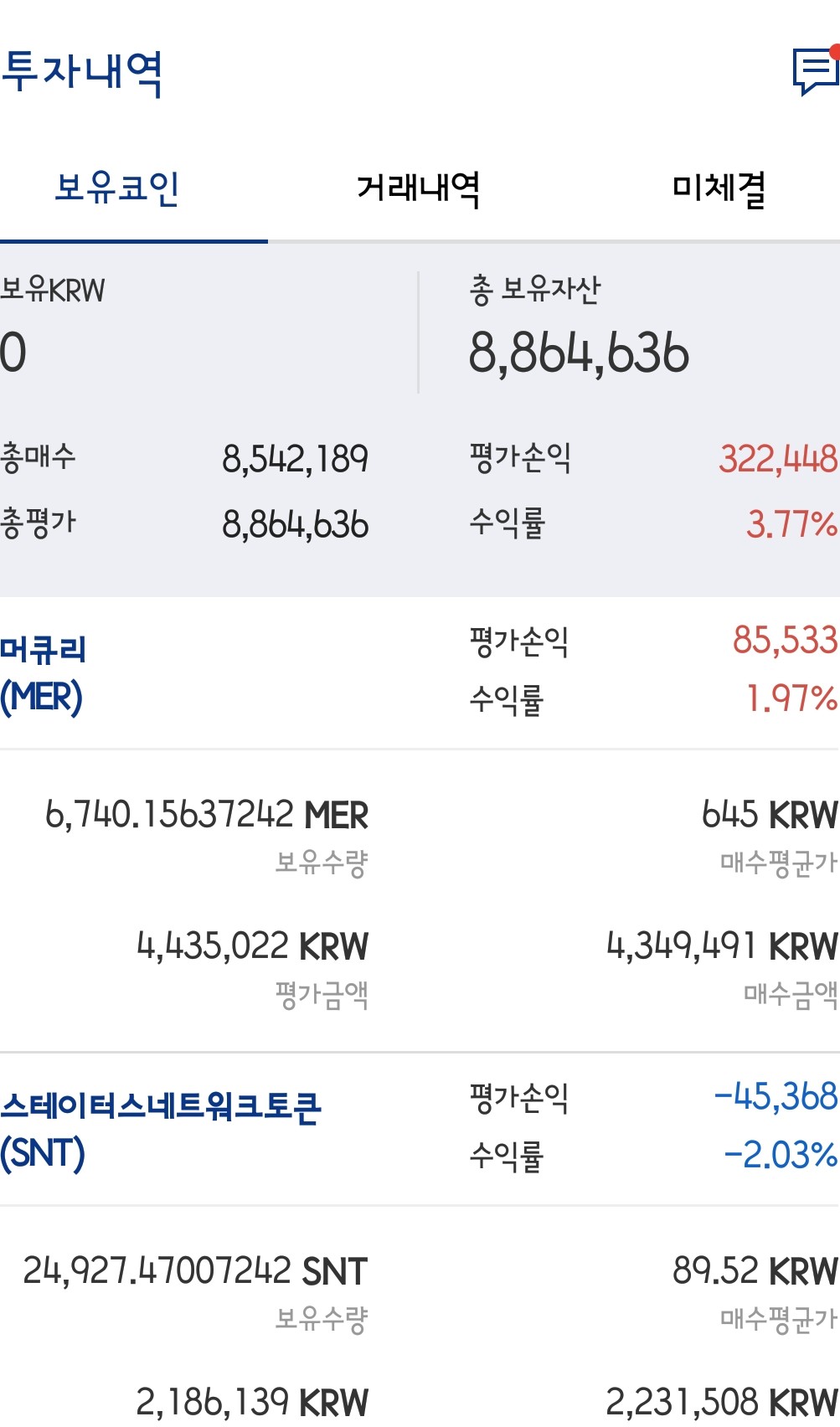Click the 수익률 percentage 3.77%
Image resolution: width=840 pixels, height=1427 pixels.
(791, 524)
